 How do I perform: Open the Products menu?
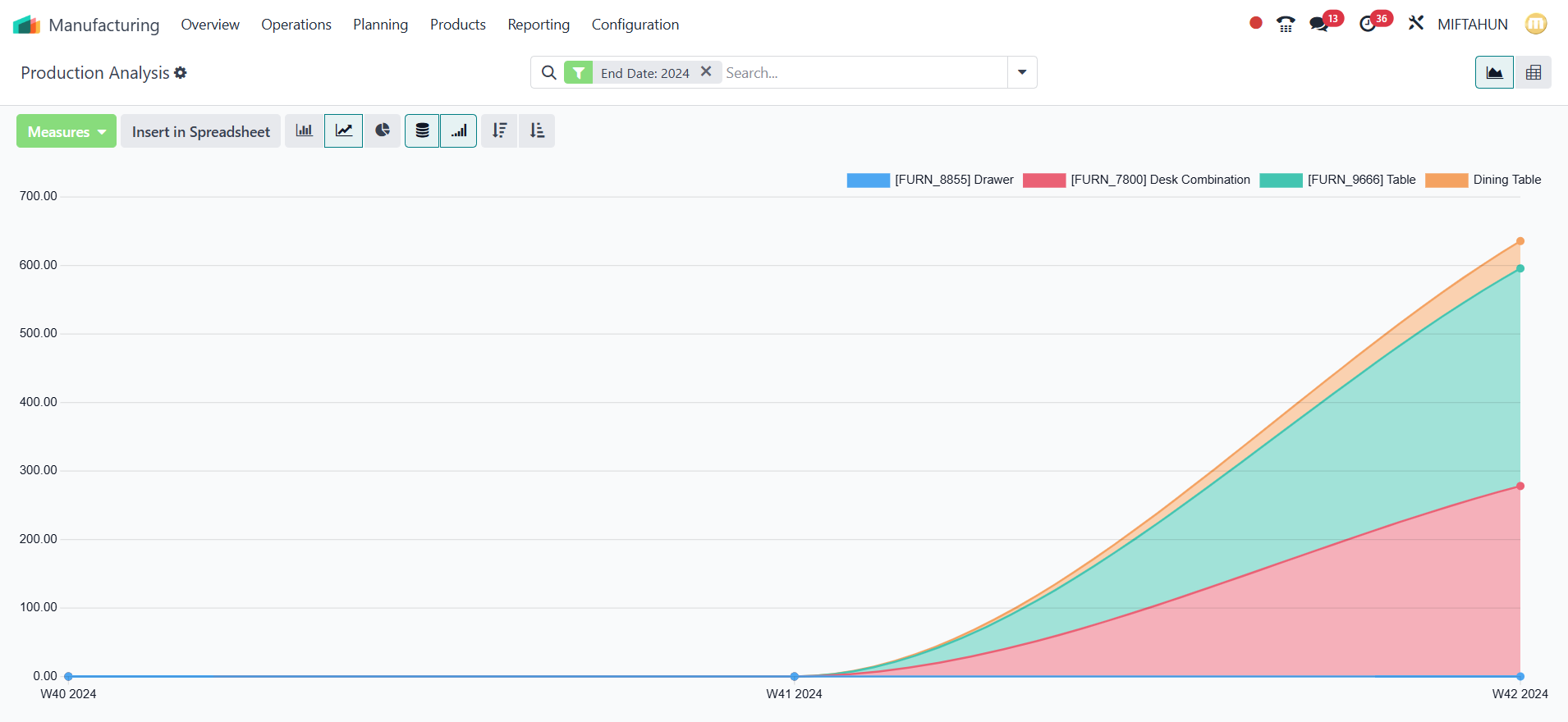tap(458, 25)
